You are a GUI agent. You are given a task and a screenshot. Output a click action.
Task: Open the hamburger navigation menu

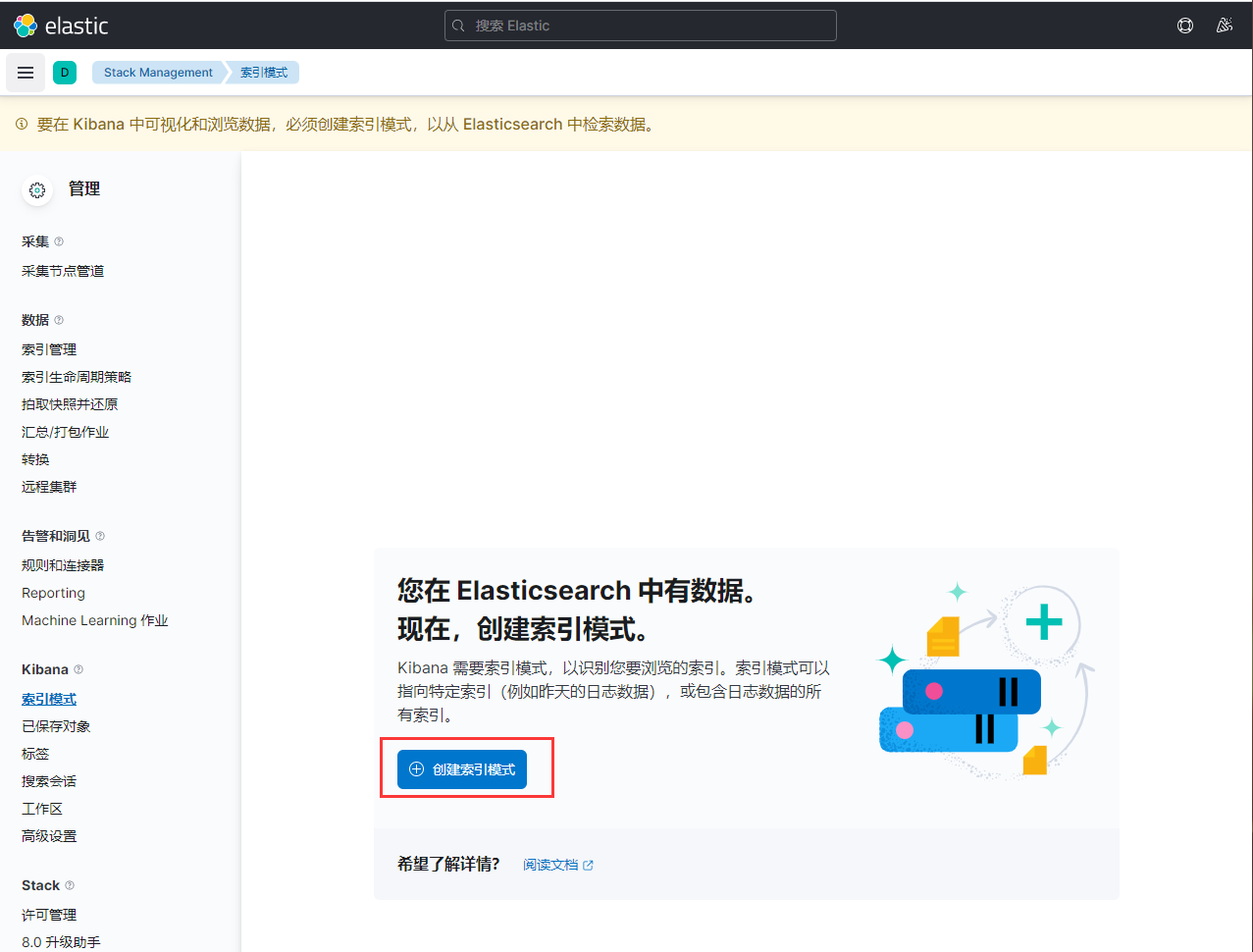pos(26,73)
